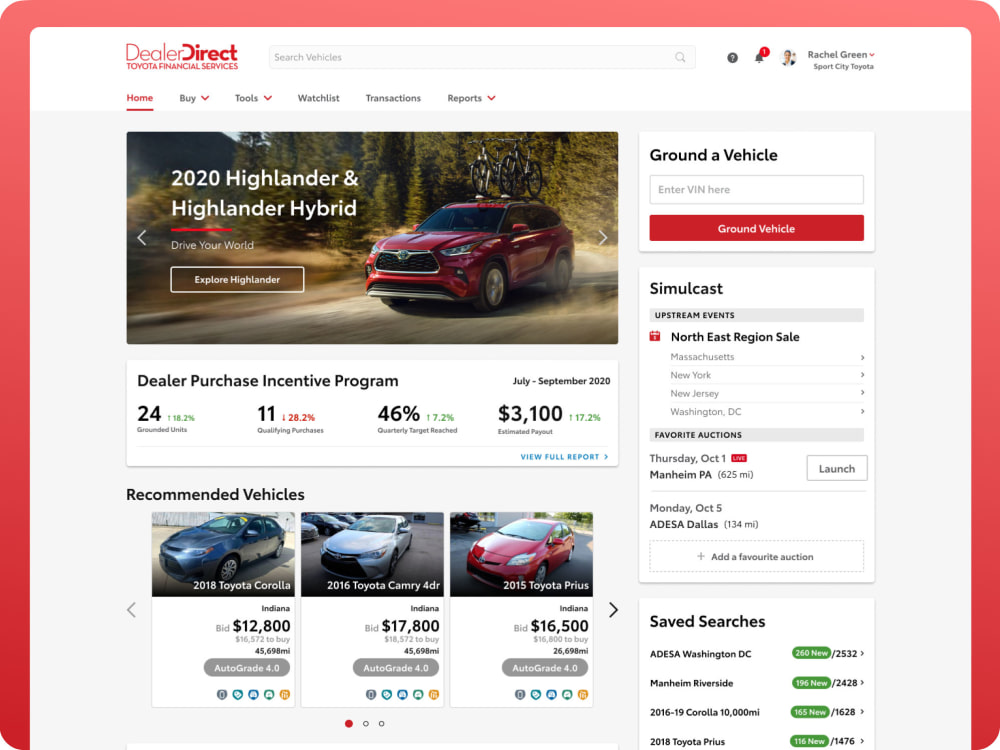This screenshot has width=1000, height=750.
Task: Open Manheim Riverside saved search
Action: click(757, 683)
